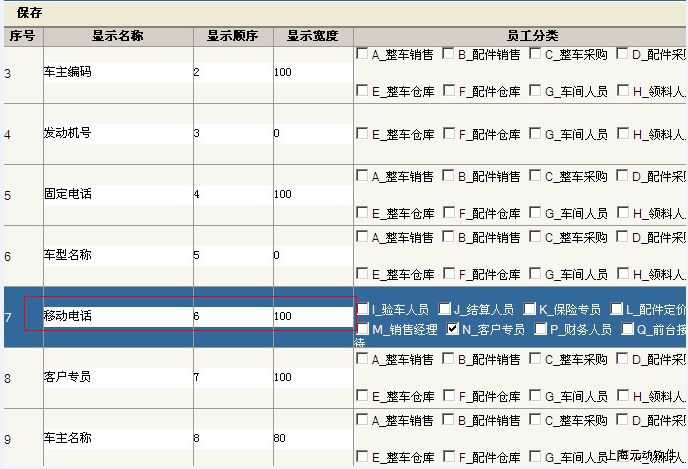Image resolution: width=688 pixels, height=469 pixels.
Task: Click the 保存 button at top
Action: (x=30, y=12)
